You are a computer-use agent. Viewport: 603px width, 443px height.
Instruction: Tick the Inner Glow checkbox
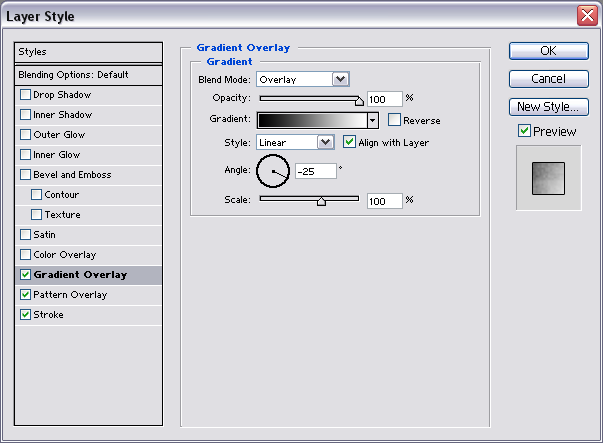coord(25,155)
